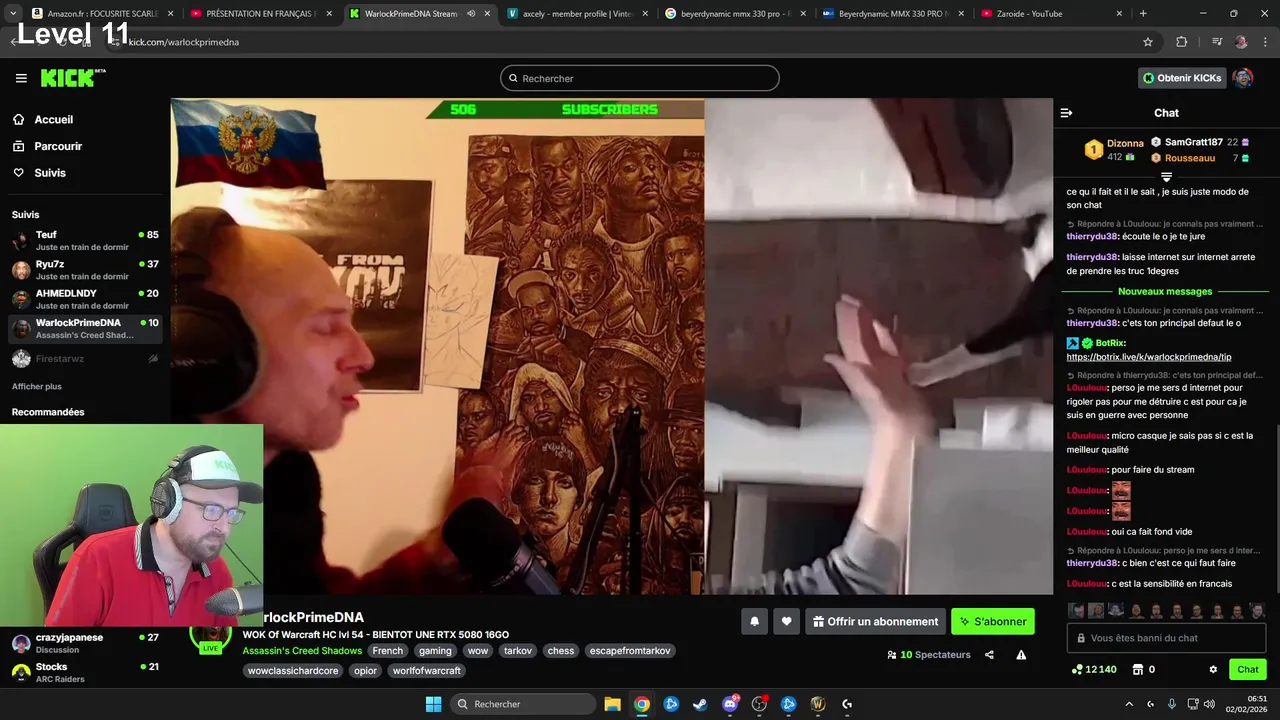Image resolution: width=1280 pixels, height=720 pixels.
Task: Click top gifter Dizonna in chat leaderboard
Action: pyautogui.click(x=1125, y=143)
